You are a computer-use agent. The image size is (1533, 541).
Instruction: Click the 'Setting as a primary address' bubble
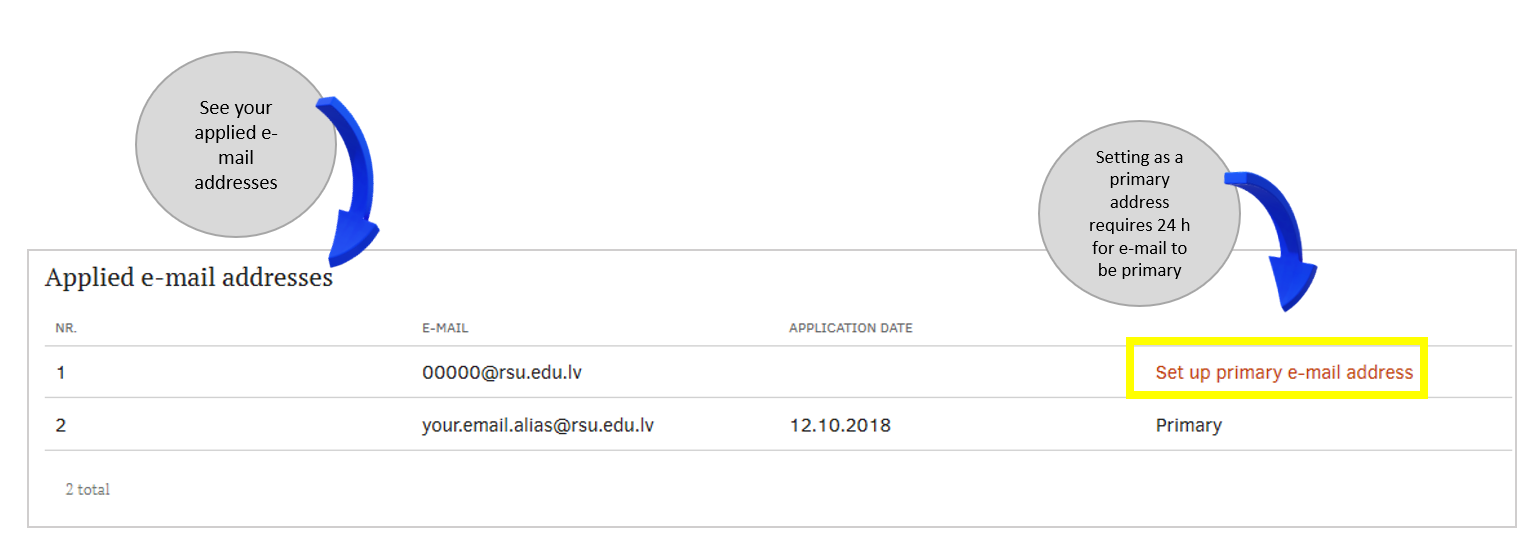point(1139,213)
